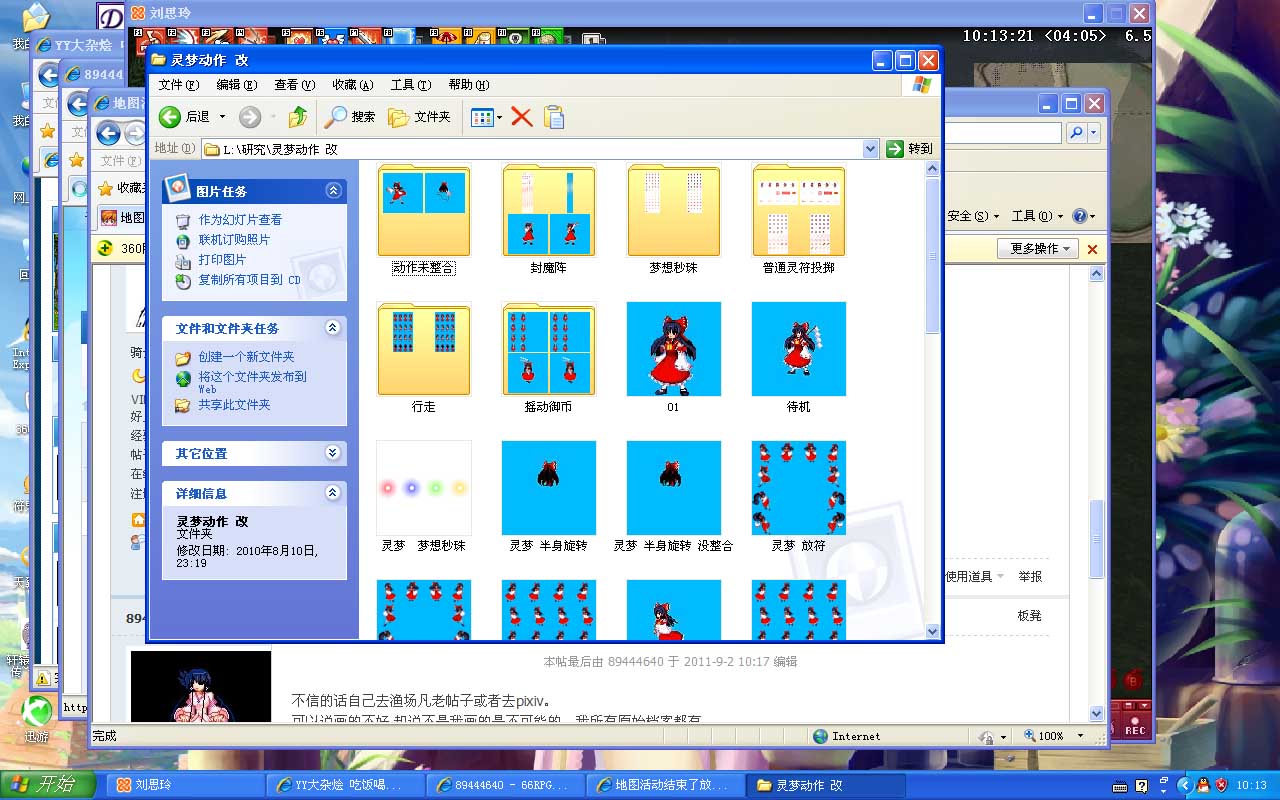Open the 工具(T) menu in Explorer

click(x=411, y=85)
